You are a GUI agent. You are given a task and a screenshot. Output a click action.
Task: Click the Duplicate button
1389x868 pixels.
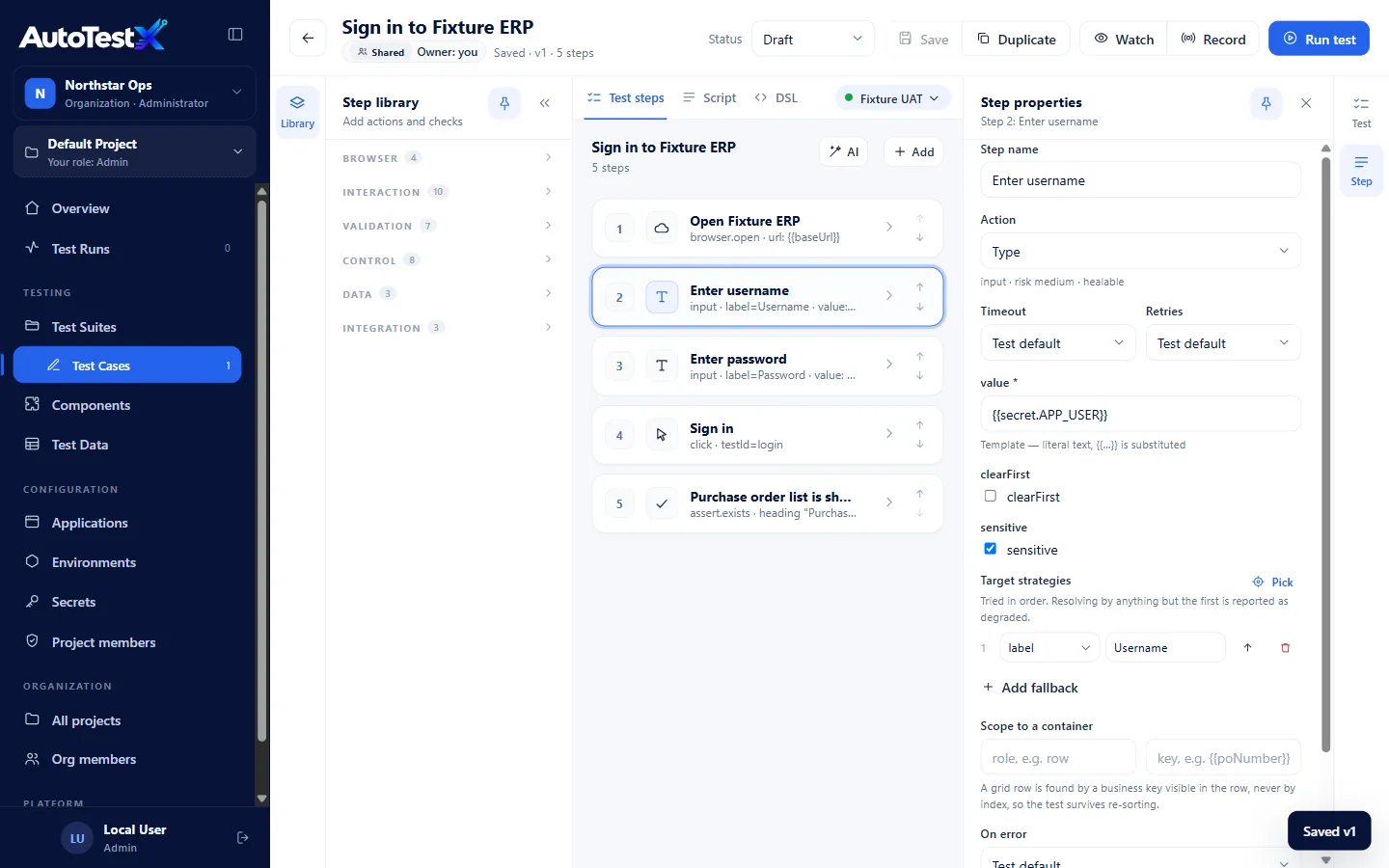tap(1017, 40)
